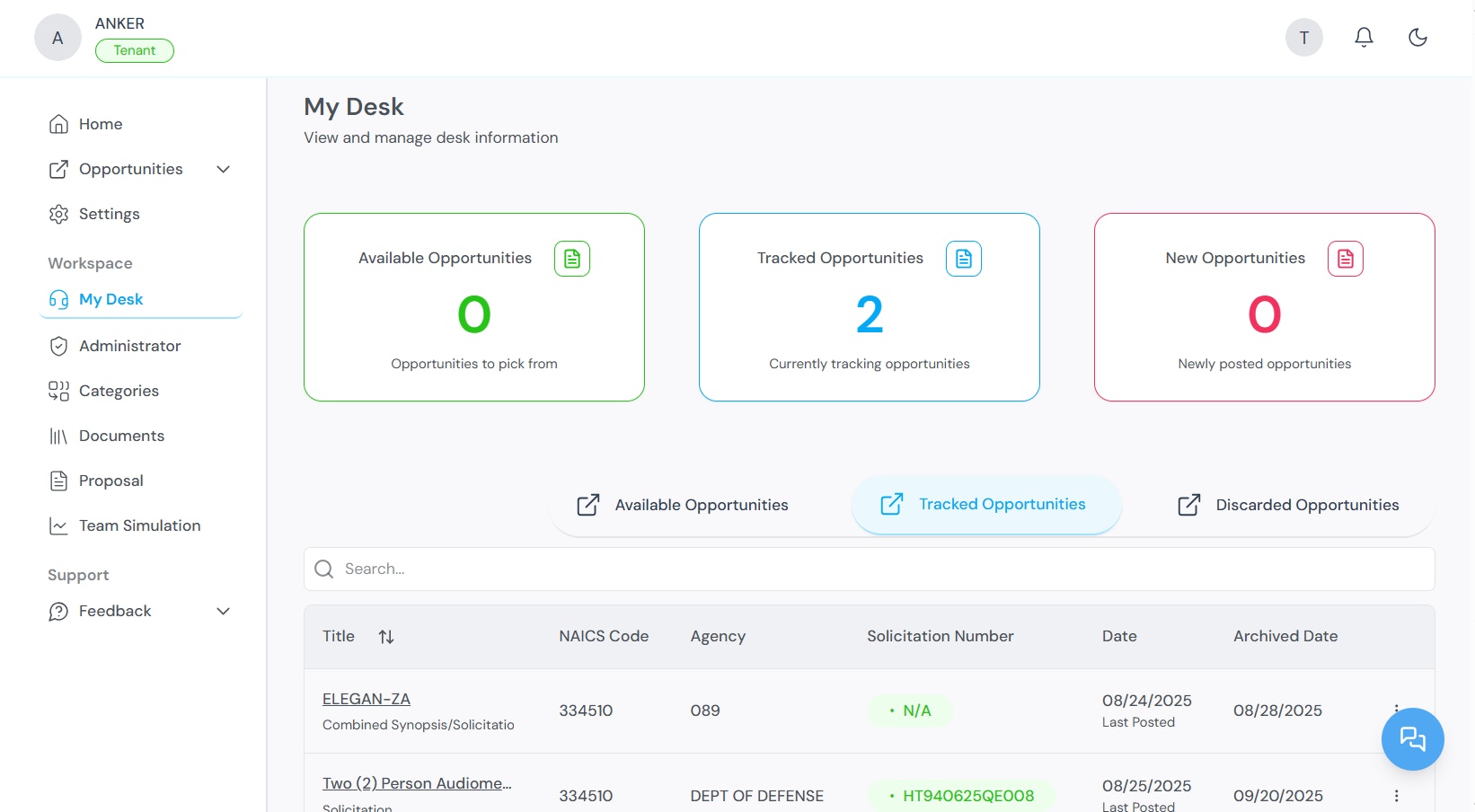Open Documents in sidebar
The image size is (1475, 812).
[x=121, y=436]
